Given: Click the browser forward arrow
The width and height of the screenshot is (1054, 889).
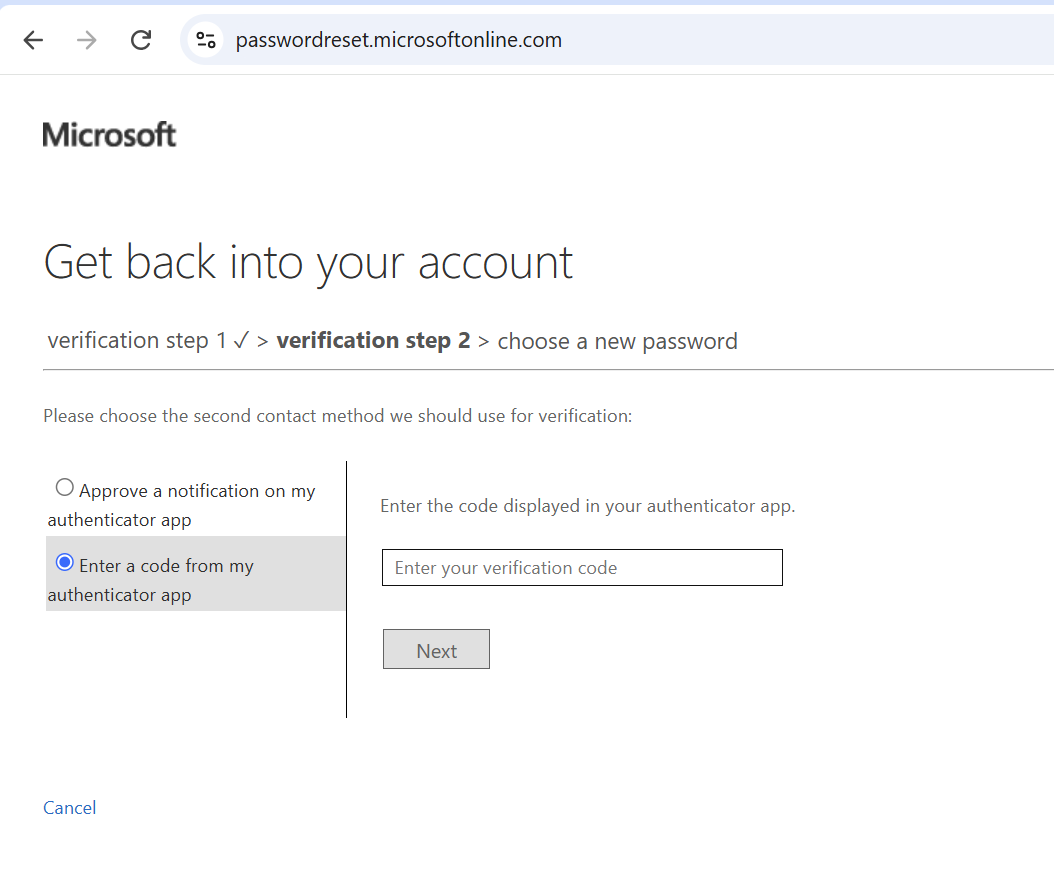Looking at the screenshot, I should [x=87, y=40].
